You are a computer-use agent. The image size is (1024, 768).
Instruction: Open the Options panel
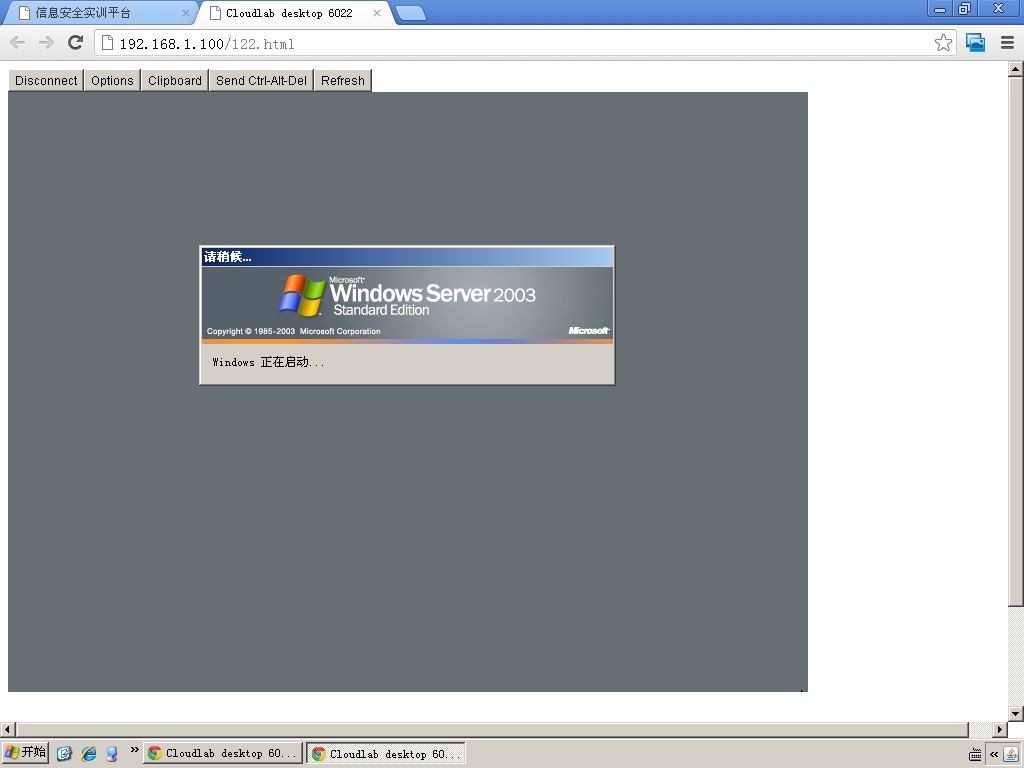point(112,80)
